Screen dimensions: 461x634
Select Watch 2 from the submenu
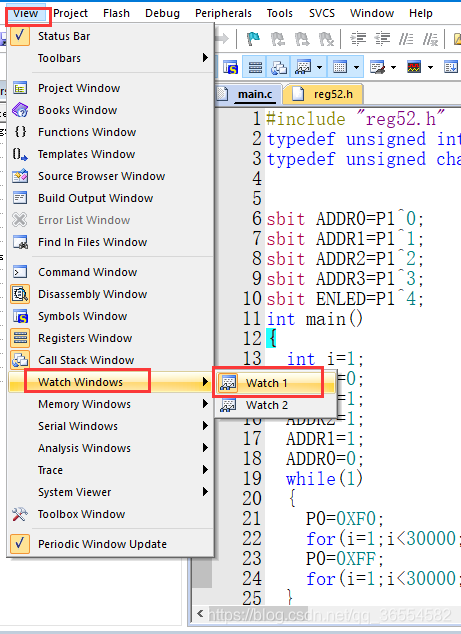pos(275,405)
